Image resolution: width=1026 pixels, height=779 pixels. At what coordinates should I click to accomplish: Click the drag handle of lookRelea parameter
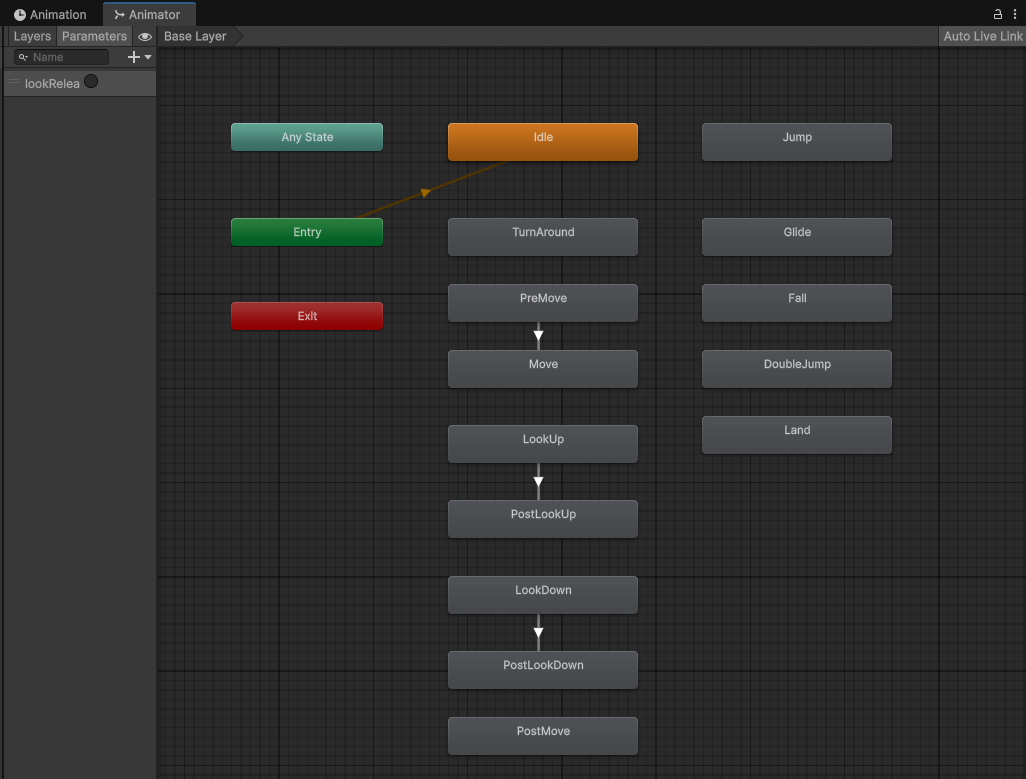coord(14,82)
